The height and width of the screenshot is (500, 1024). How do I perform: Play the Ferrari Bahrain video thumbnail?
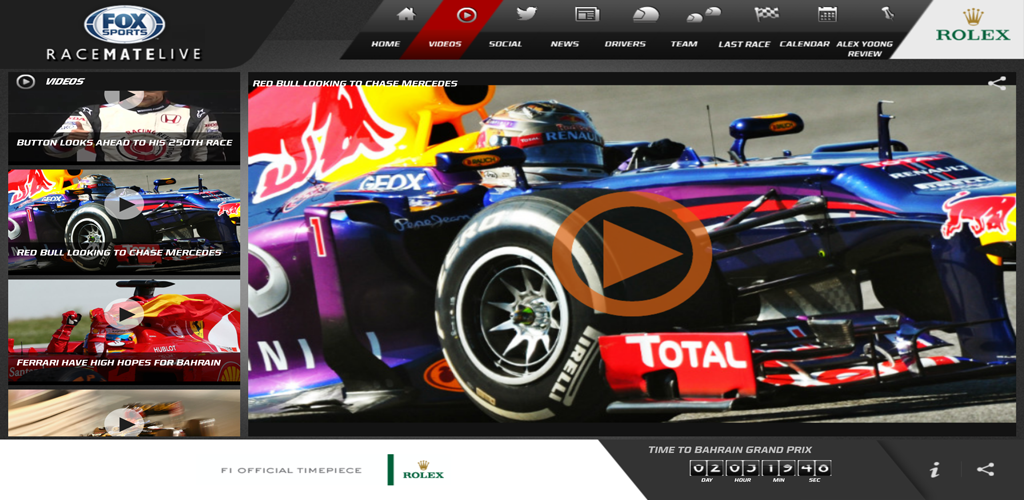[x=124, y=315]
